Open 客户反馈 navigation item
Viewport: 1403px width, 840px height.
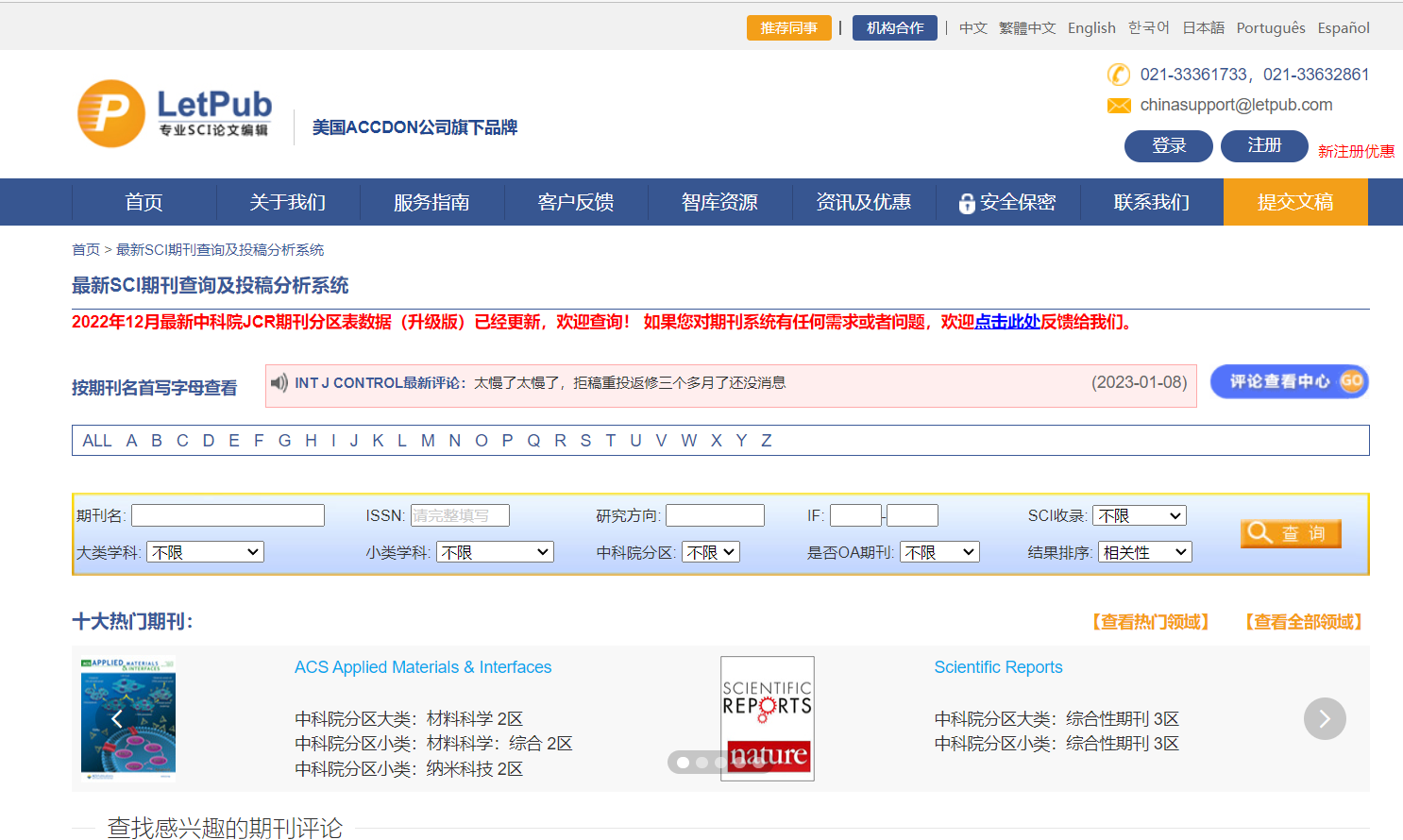pos(576,202)
